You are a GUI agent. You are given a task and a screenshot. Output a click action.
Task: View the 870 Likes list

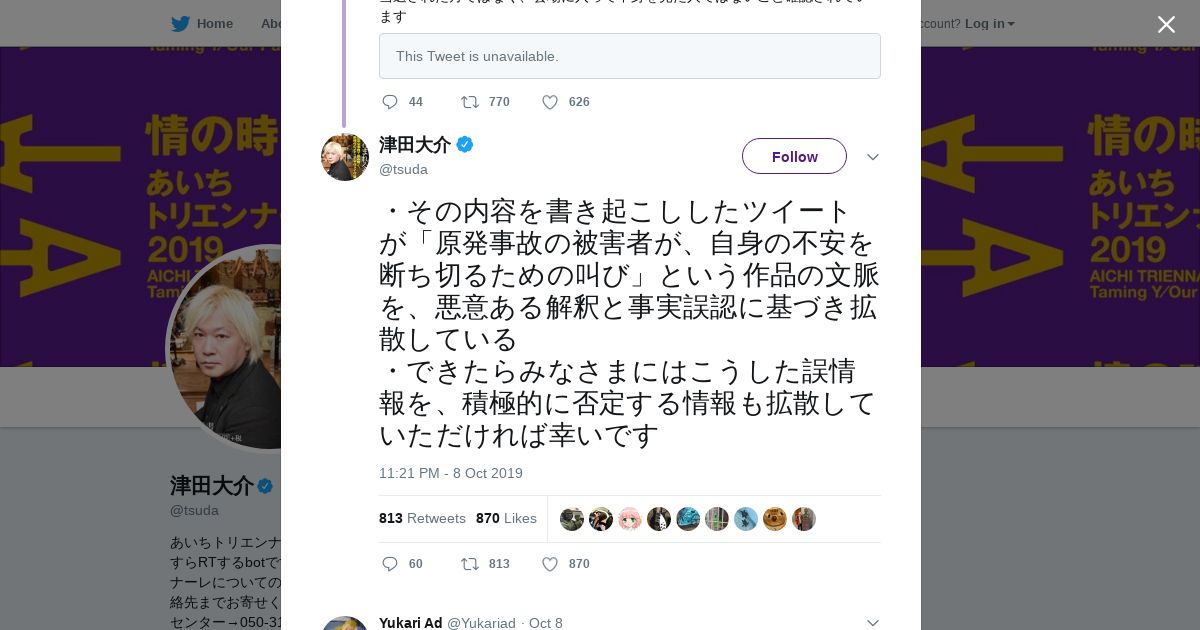tap(506, 518)
